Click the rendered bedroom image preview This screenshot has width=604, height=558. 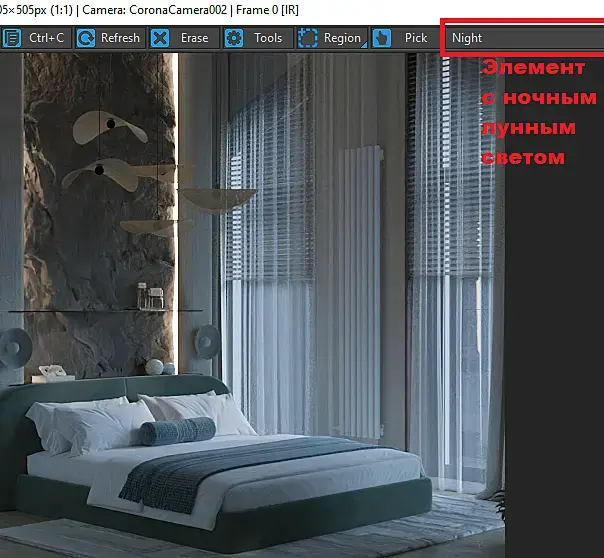point(252,305)
